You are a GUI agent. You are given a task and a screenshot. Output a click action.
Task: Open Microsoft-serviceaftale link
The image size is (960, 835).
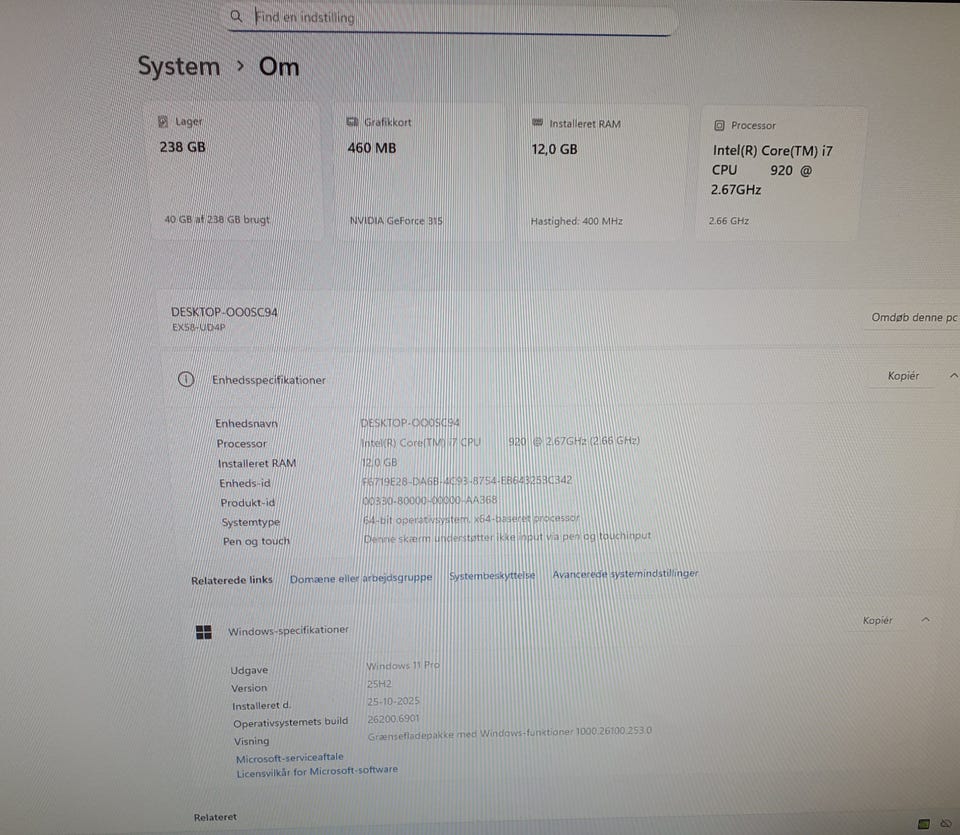pos(290,757)
